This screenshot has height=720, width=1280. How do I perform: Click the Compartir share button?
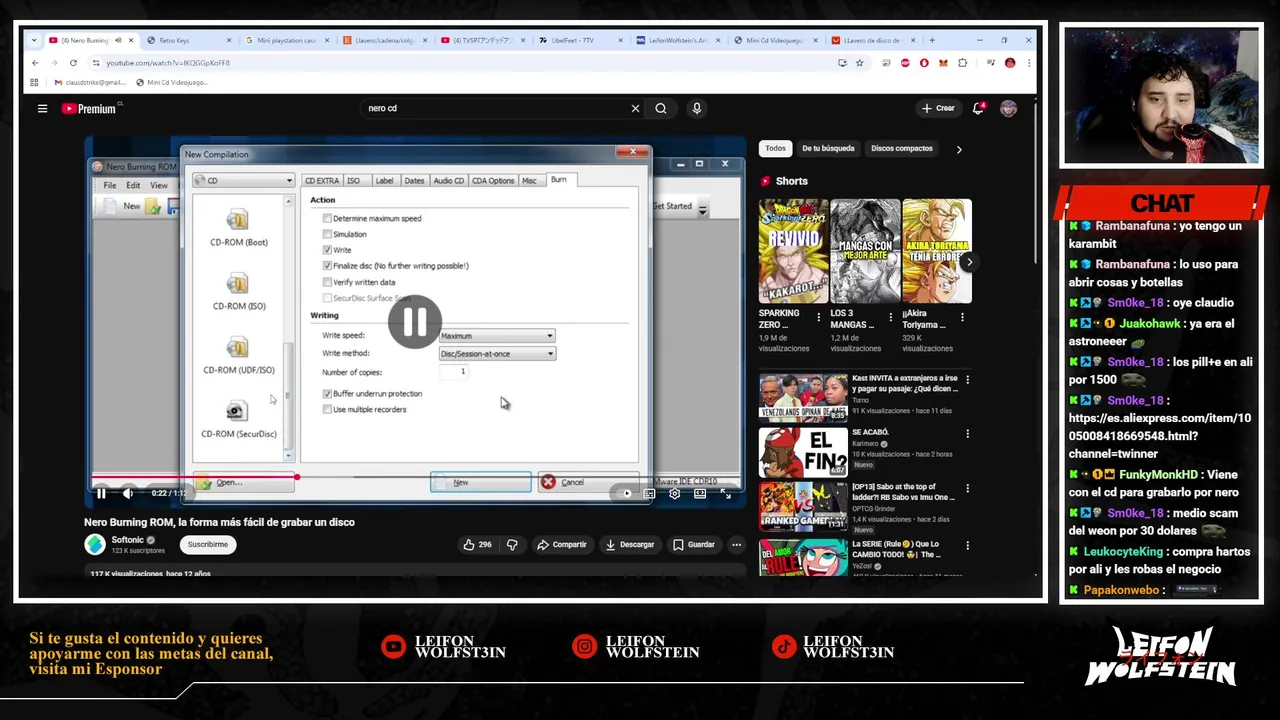point(562,544)
